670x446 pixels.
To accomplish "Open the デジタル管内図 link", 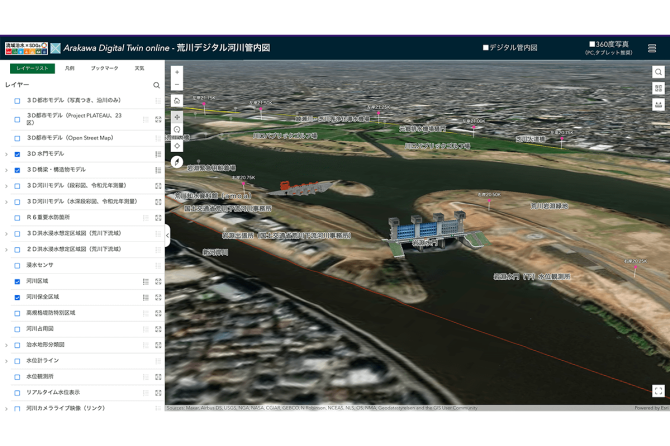I will pos(510,47).
